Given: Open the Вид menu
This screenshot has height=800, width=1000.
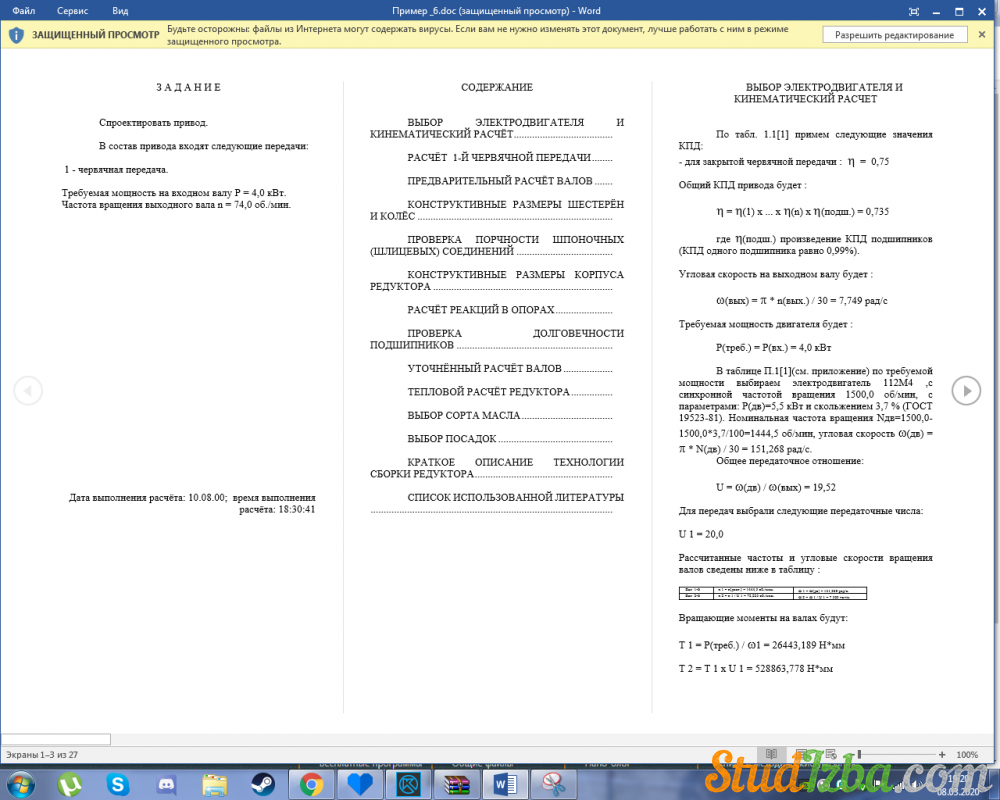Looking at the screenshot, I should [x=120, y=11].
